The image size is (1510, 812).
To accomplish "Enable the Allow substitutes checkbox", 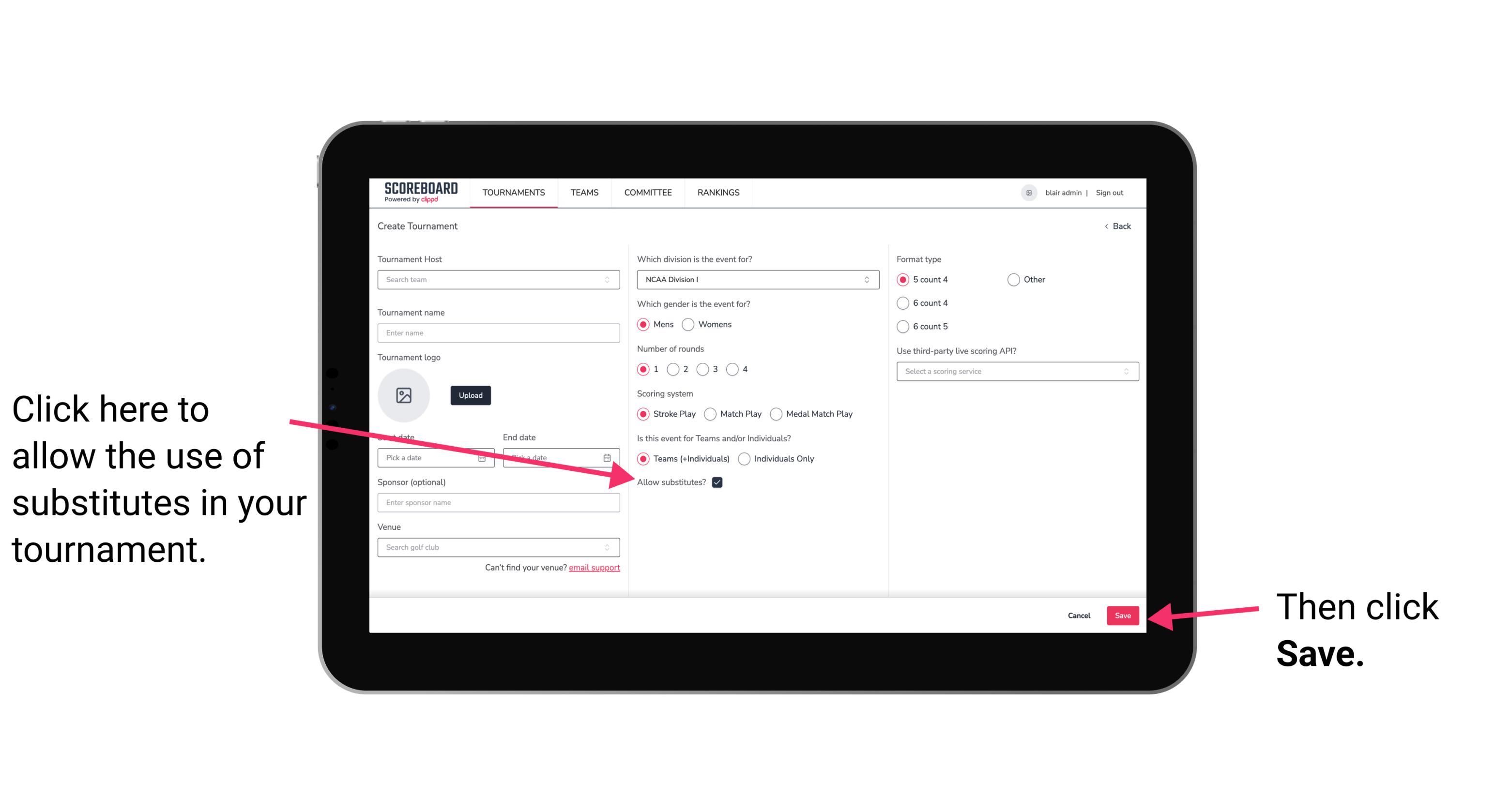I will [x=718, y=482].
